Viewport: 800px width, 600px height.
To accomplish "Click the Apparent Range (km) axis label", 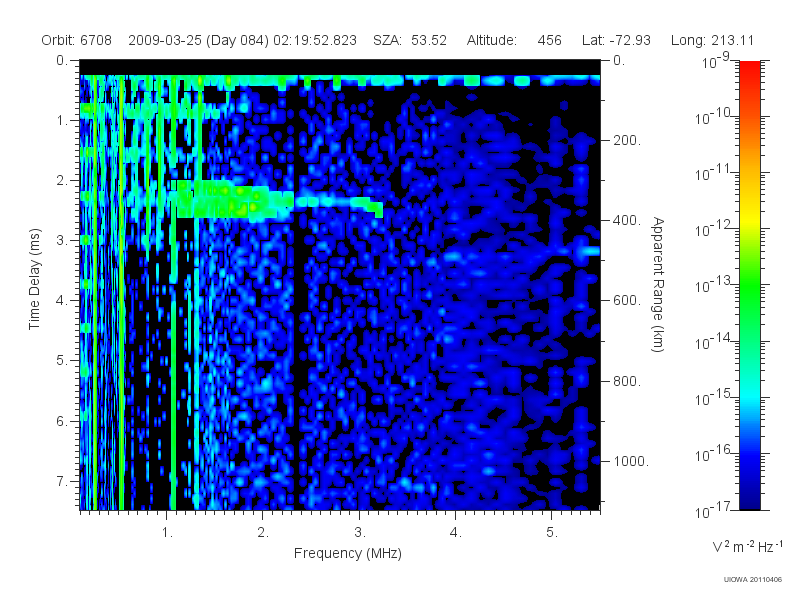I will [x=658, y=285].
